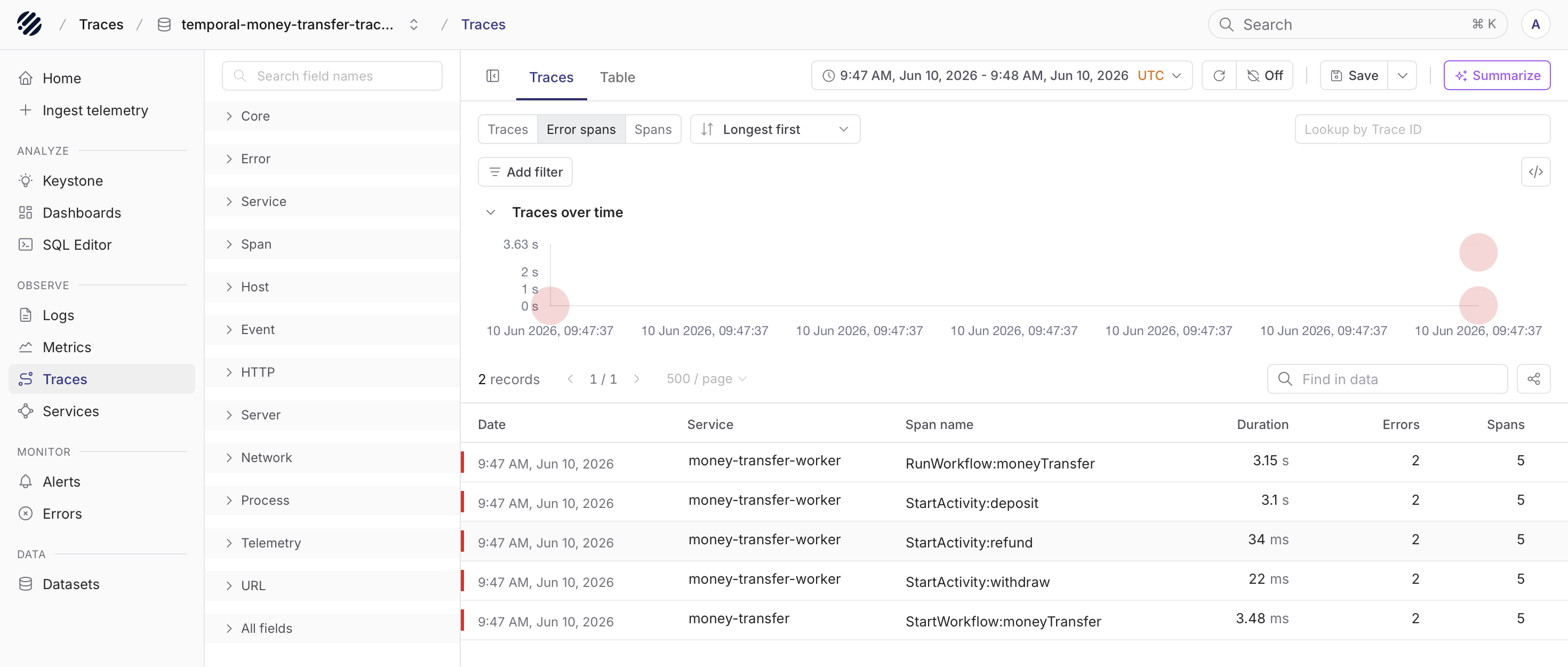
Task: Switch the view filter to Traces
Action: 508,129
